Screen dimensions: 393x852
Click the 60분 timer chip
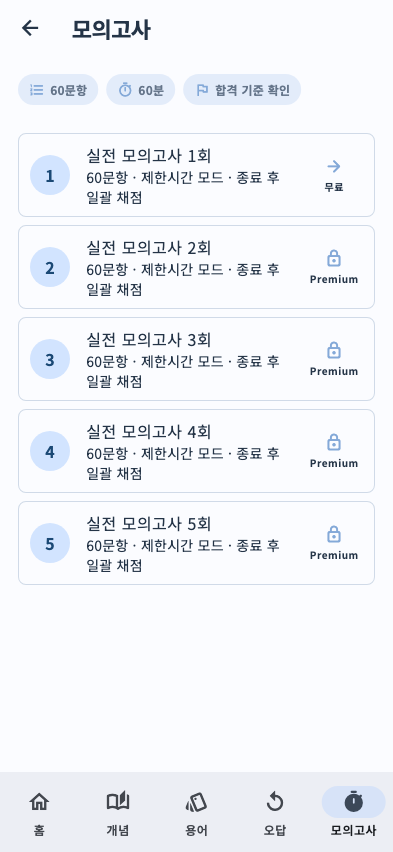[141, 90]
